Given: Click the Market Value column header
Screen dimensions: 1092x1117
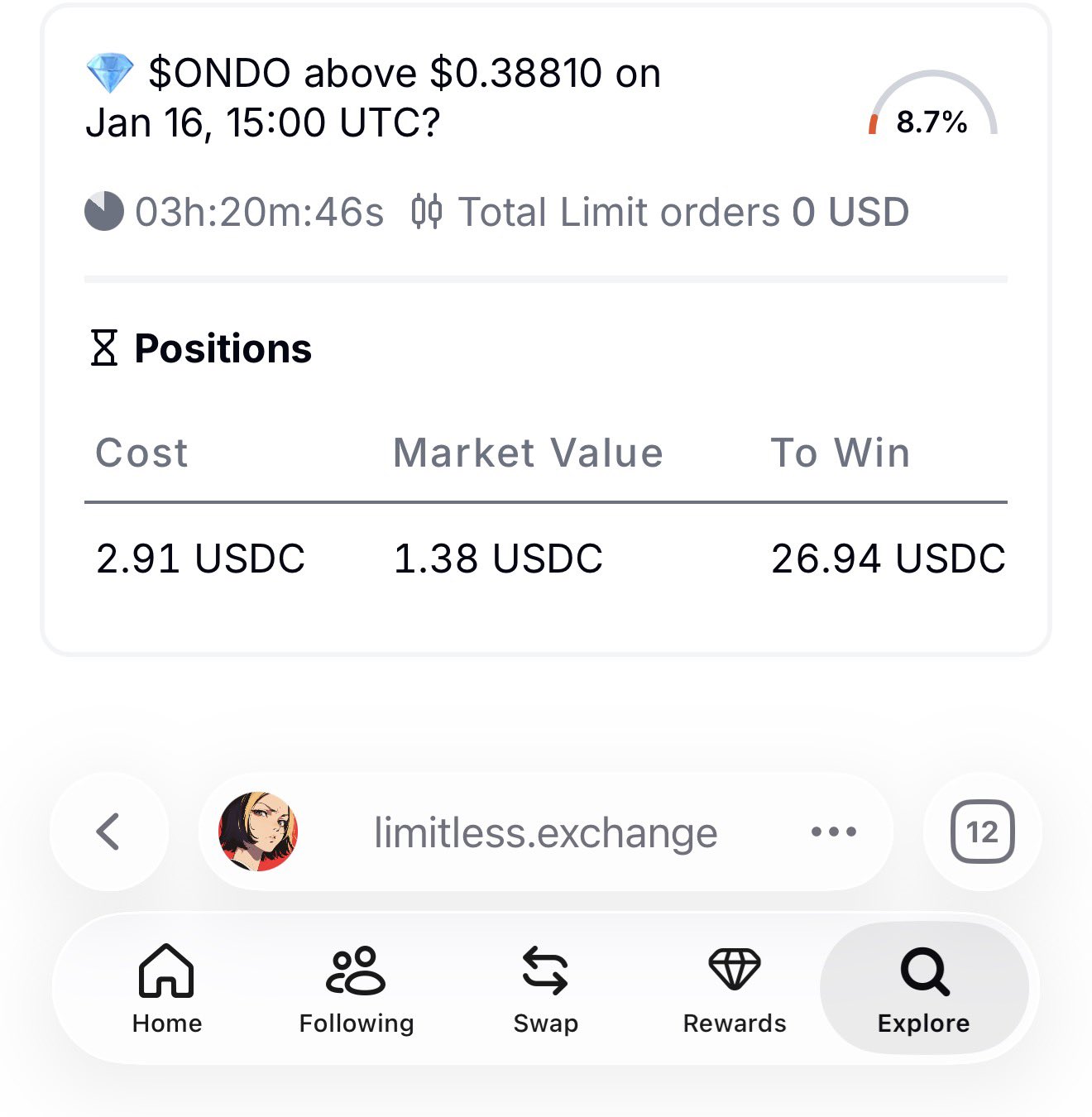Looking at the screenshot, I should pos(528,453).
